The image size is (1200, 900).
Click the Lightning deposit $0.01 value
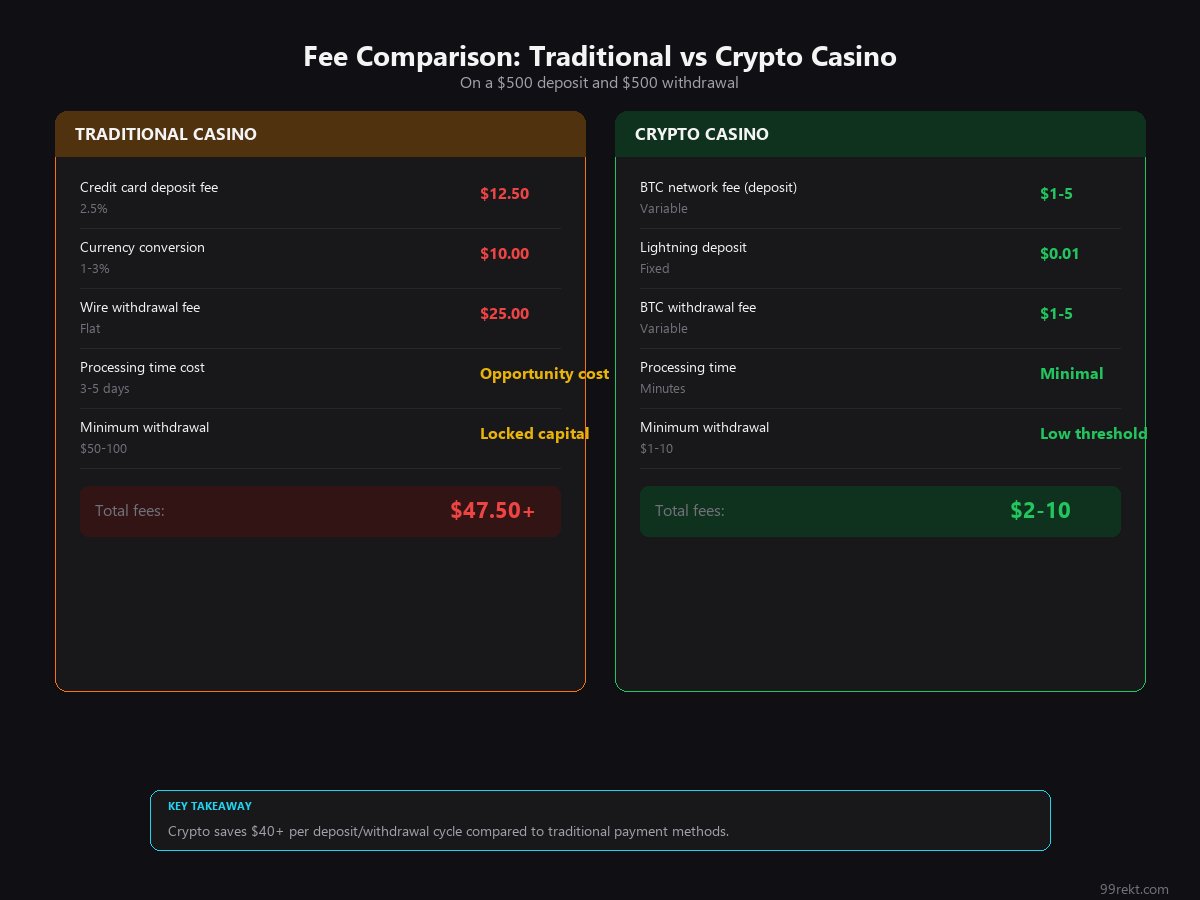tap(1059, 254)
